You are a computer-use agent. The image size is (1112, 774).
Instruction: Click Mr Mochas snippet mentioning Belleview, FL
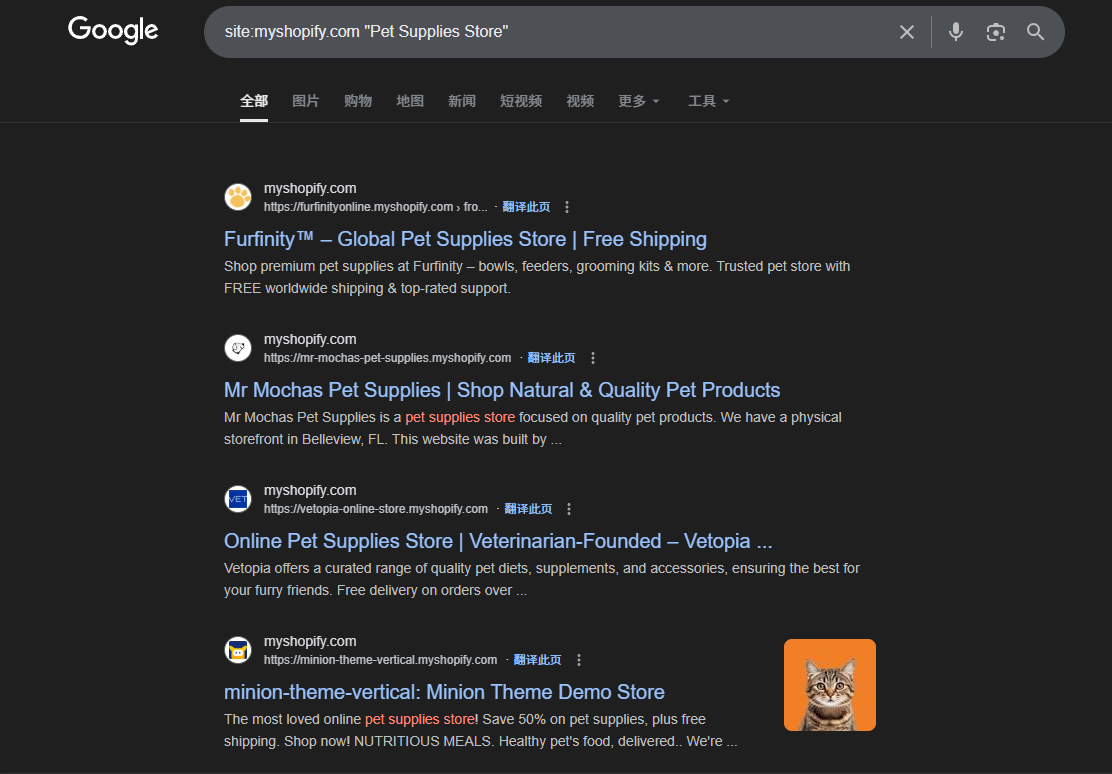[x=533, y=429]
